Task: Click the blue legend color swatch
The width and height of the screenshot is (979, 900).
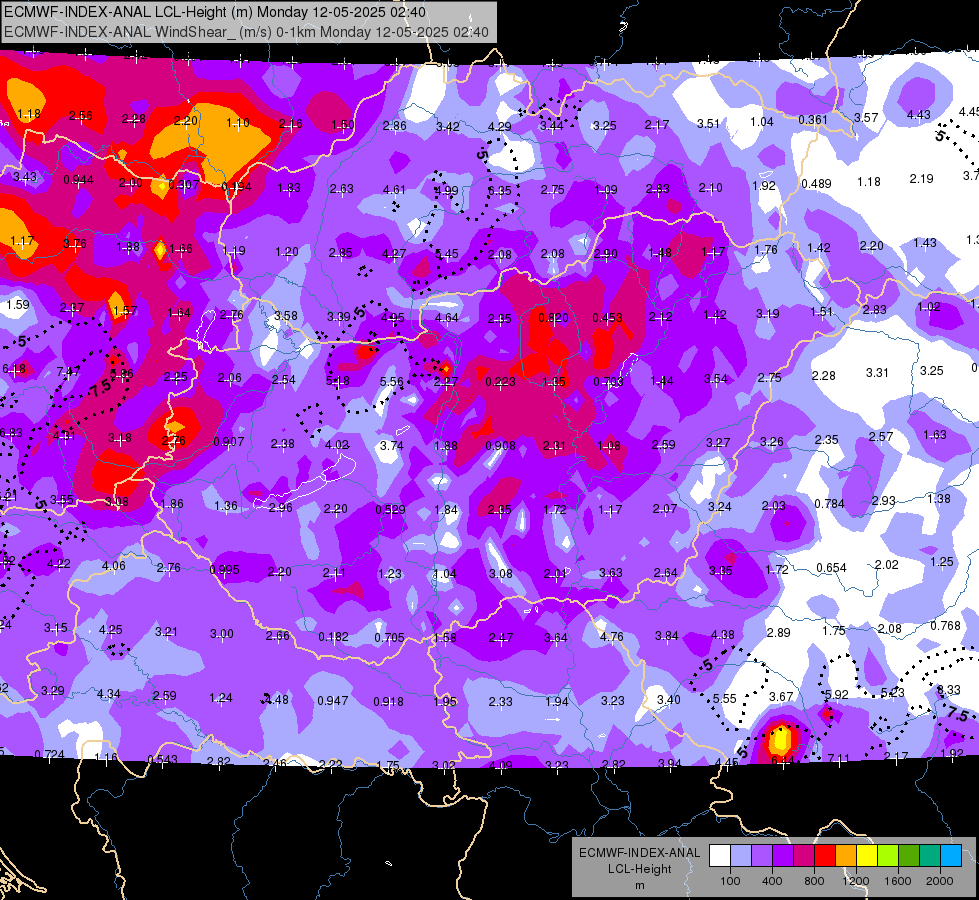Action: click(x=951, y=855)
